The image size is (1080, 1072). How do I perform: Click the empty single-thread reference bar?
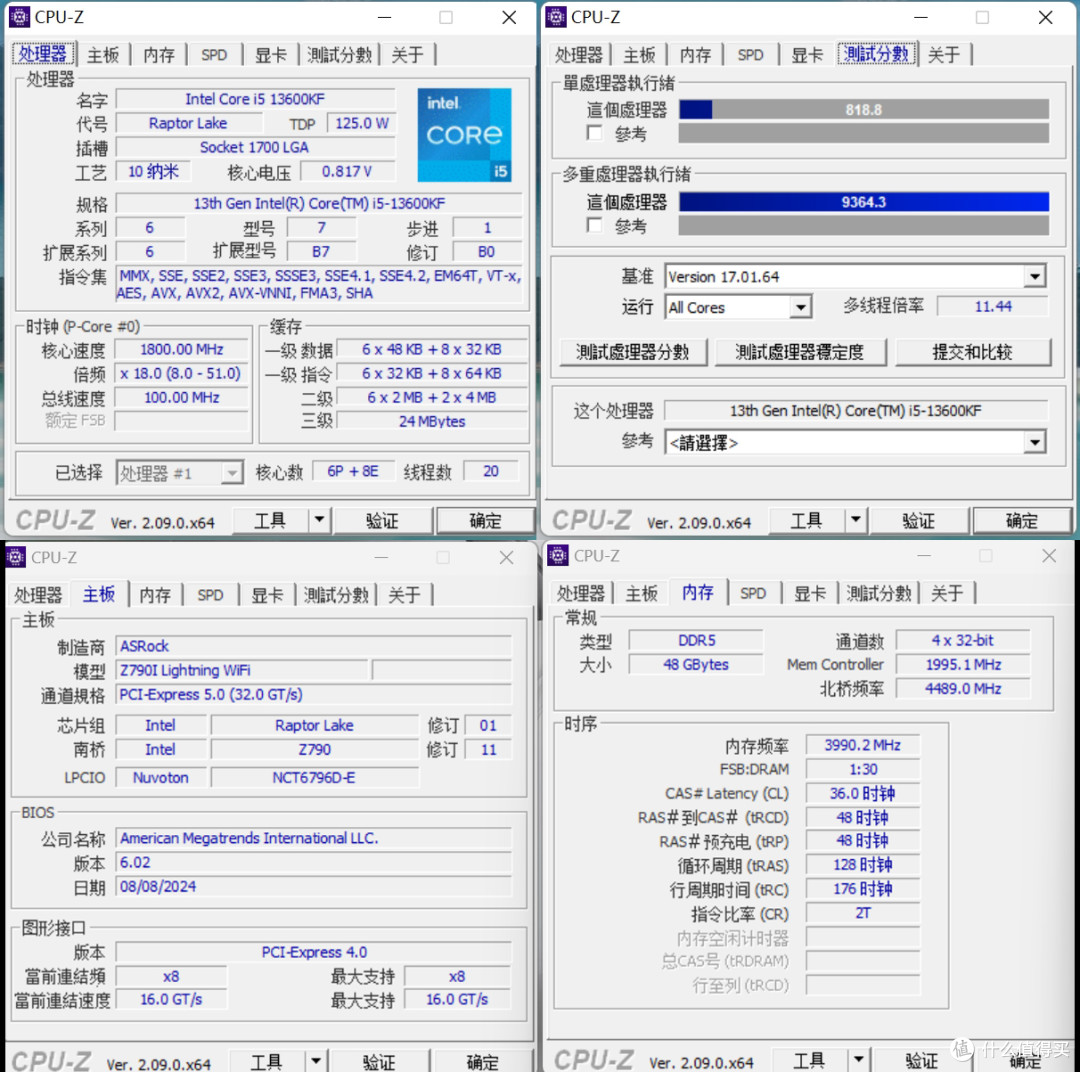pyautogui.click(x=864, y=133)
